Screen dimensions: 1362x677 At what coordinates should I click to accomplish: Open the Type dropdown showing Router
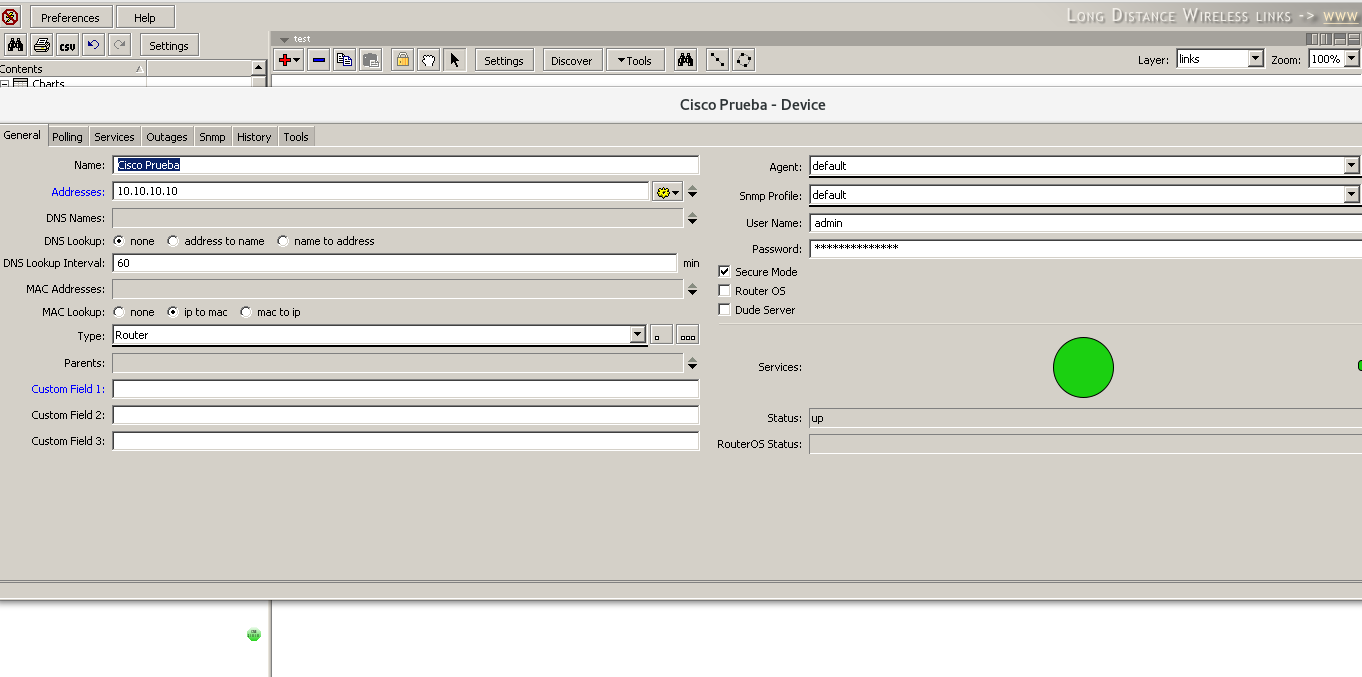(x=638, y=335)
